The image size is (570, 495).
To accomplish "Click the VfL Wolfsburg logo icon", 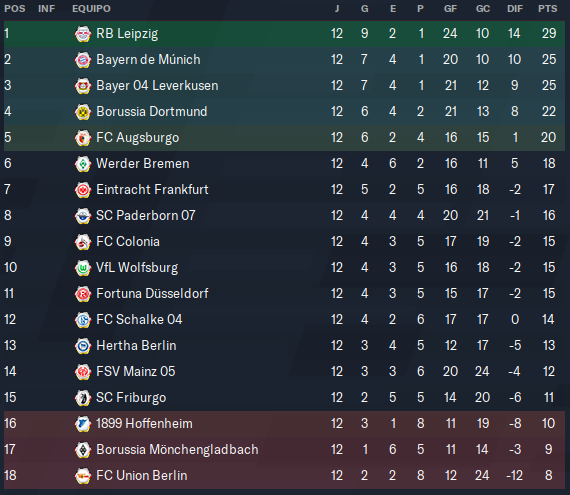I will (83, 268).
